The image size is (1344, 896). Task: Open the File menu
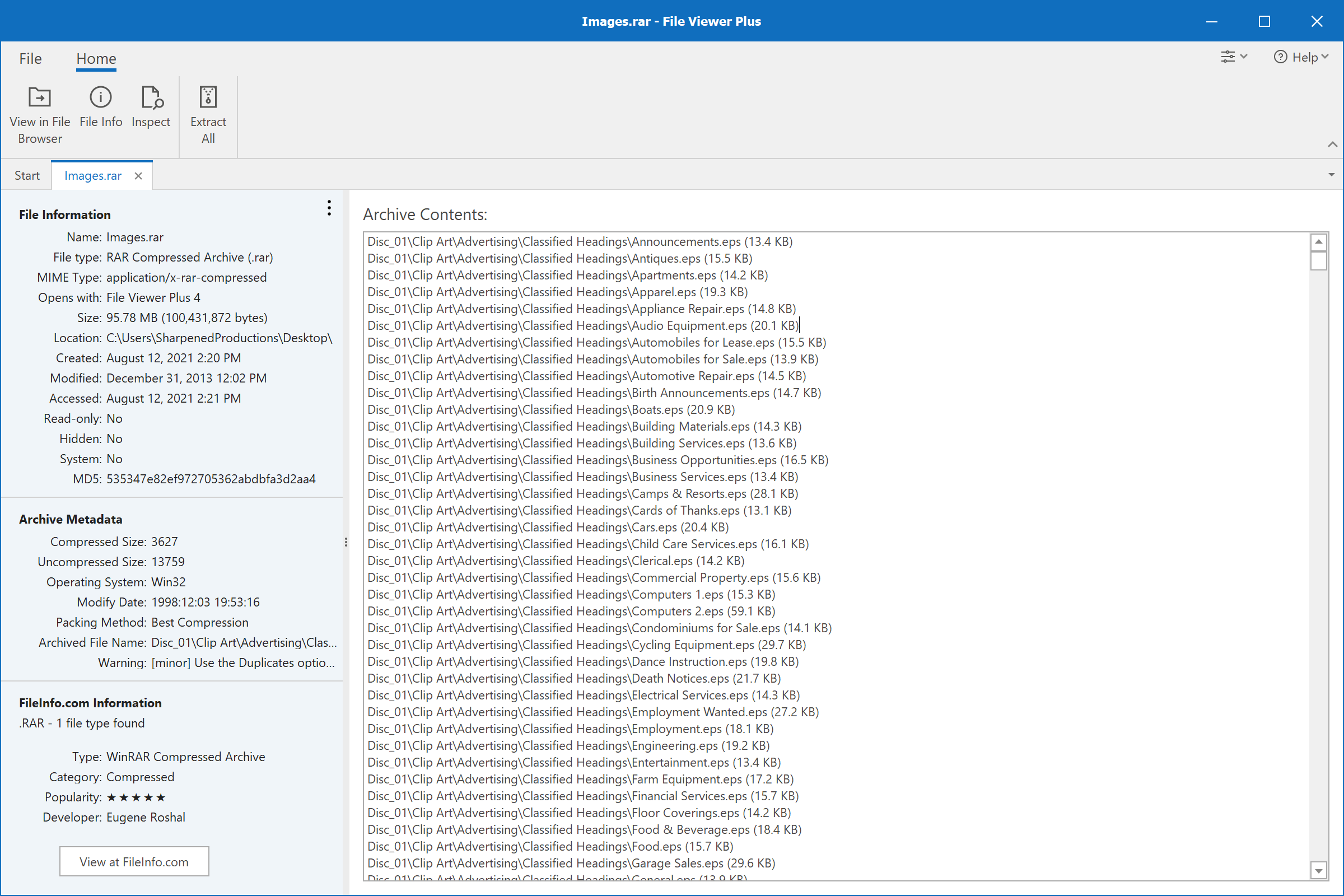click(30, 58)
